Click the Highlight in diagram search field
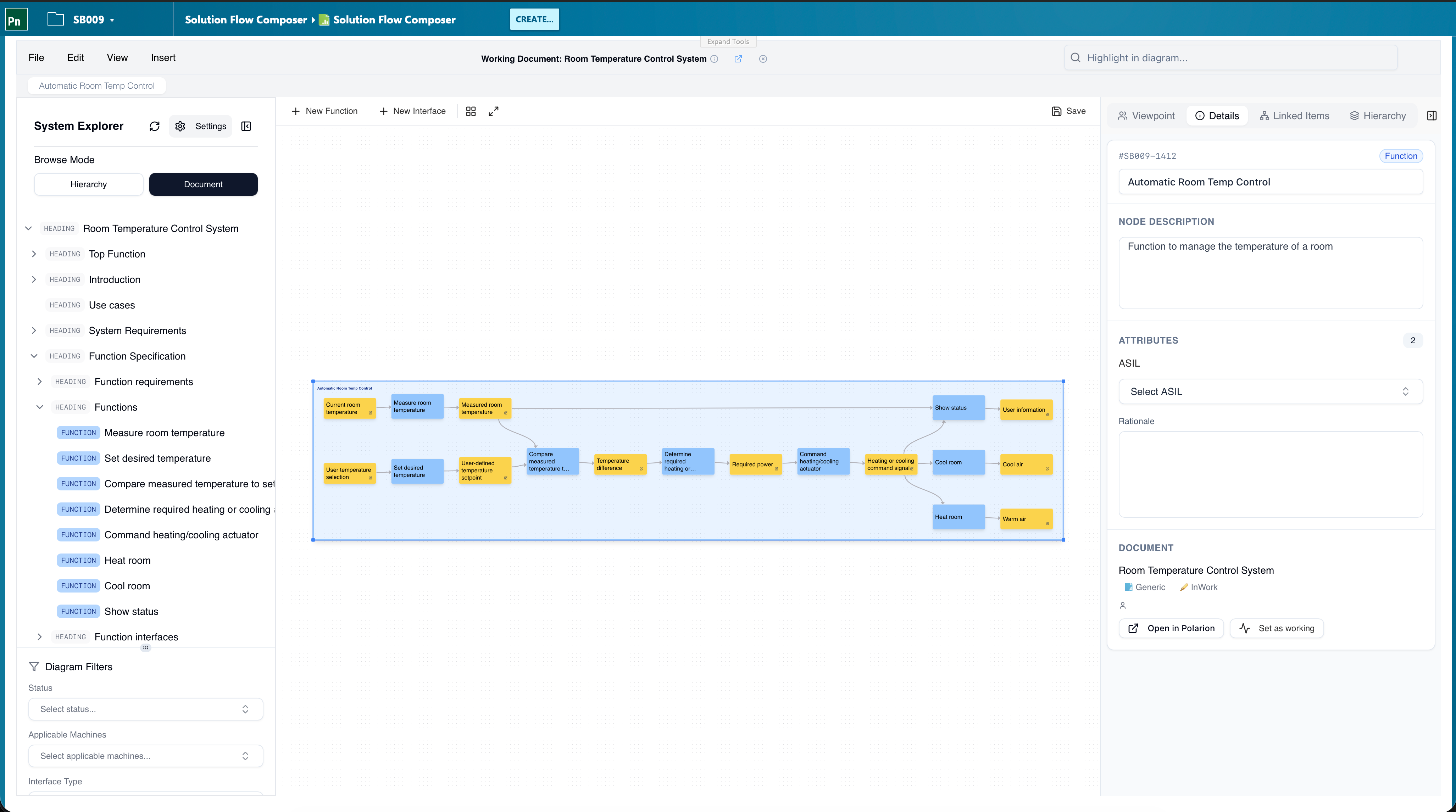Image resolution: width=1456 pixels, height=812 pixels. click(1230, 58)
